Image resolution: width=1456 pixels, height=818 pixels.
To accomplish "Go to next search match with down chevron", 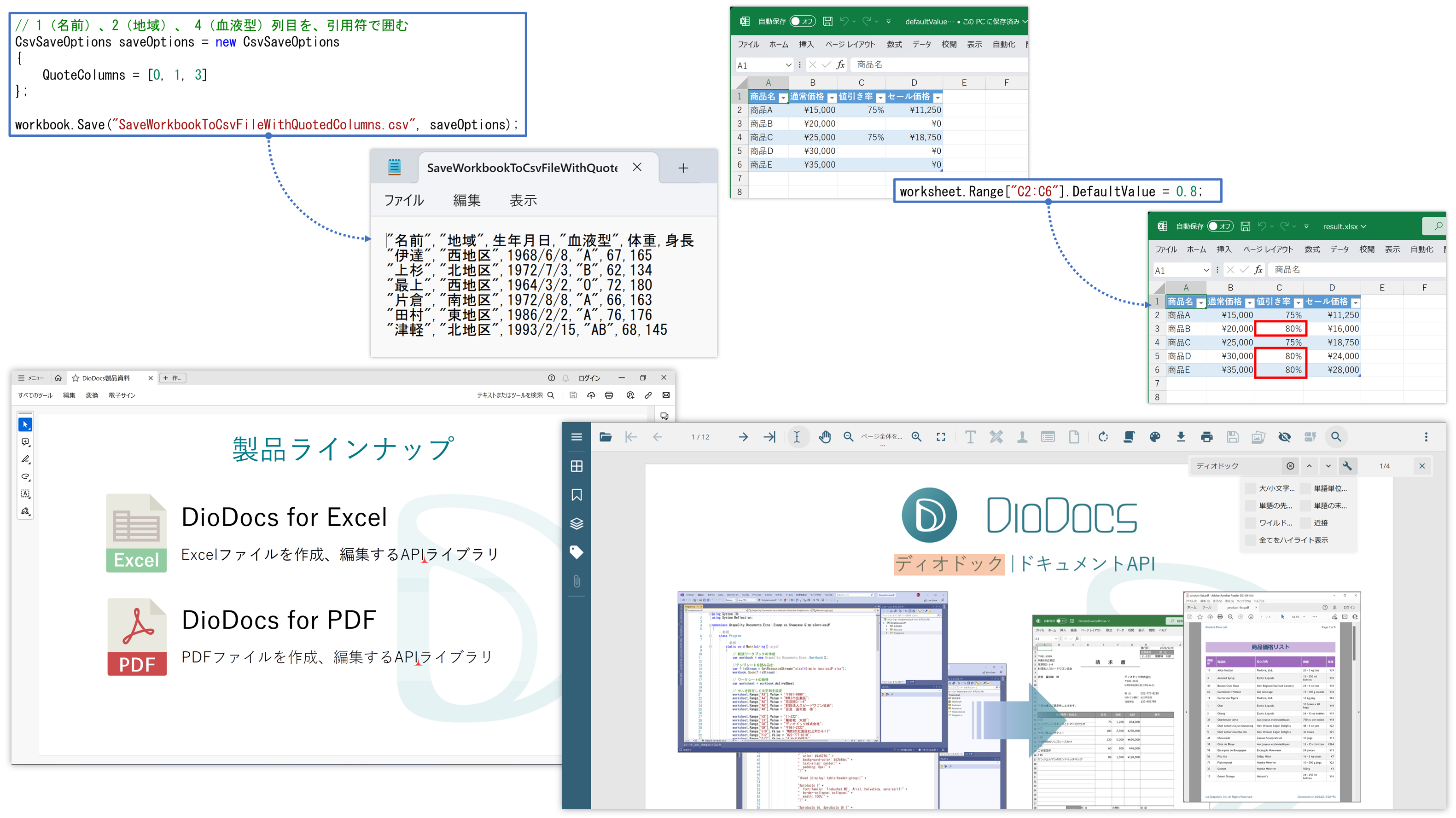I will coord(1328,466).
